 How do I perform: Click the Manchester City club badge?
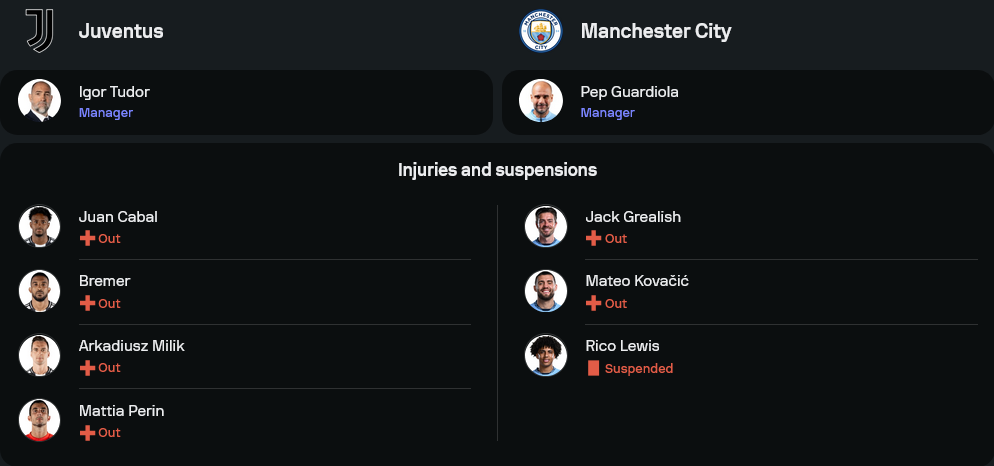pyautogui.click(x=541, y=31)
